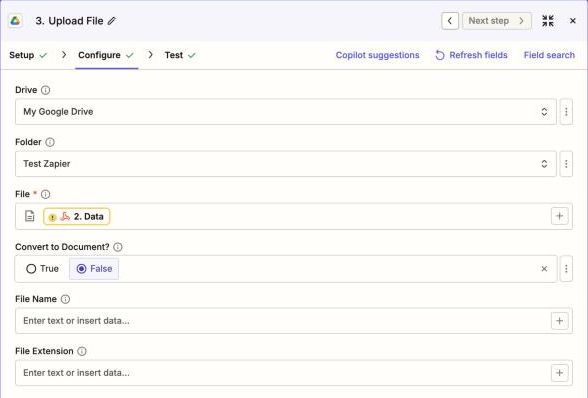Open info tooltip for Drive field
This screenshot has width=588, height=398.
(45, 90)
